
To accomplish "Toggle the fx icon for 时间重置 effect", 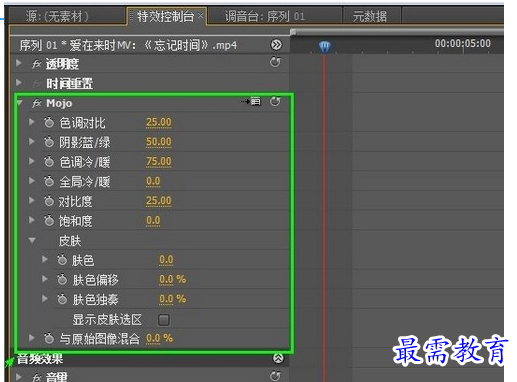I will pos(36,83).
